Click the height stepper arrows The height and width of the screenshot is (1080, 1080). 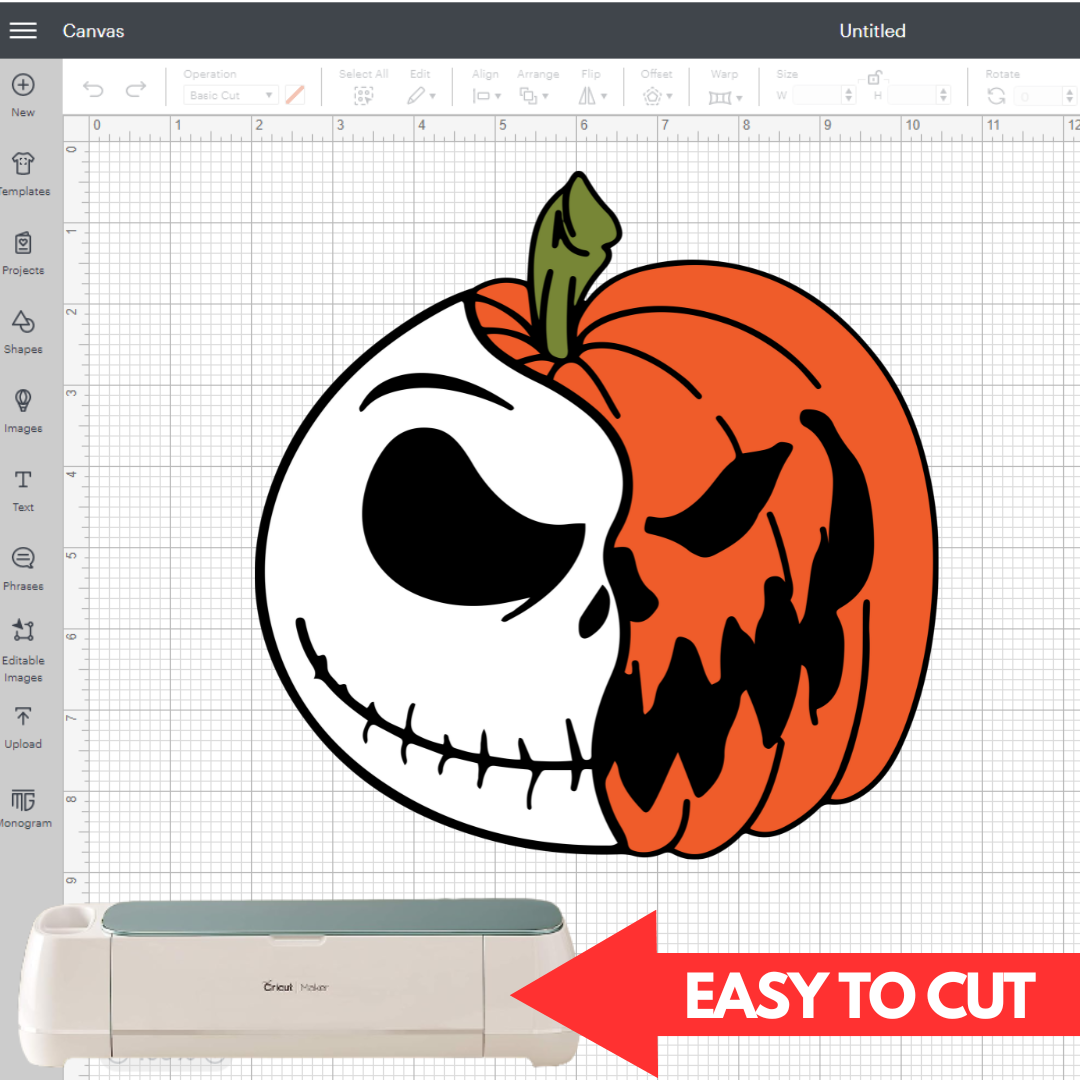pyautogui.click(x=944, y=95)
